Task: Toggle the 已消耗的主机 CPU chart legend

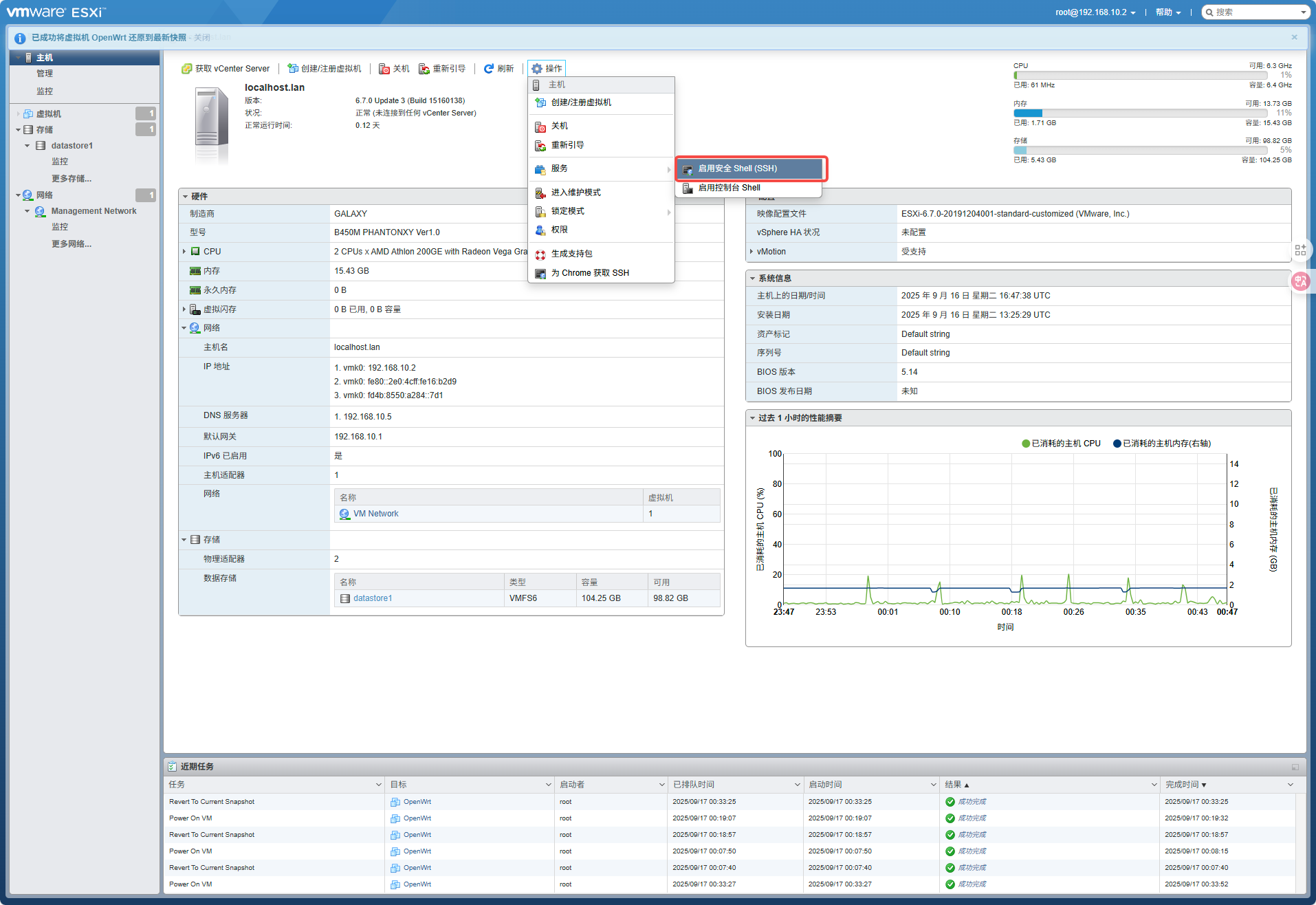Action: (x=1061, y=444)
